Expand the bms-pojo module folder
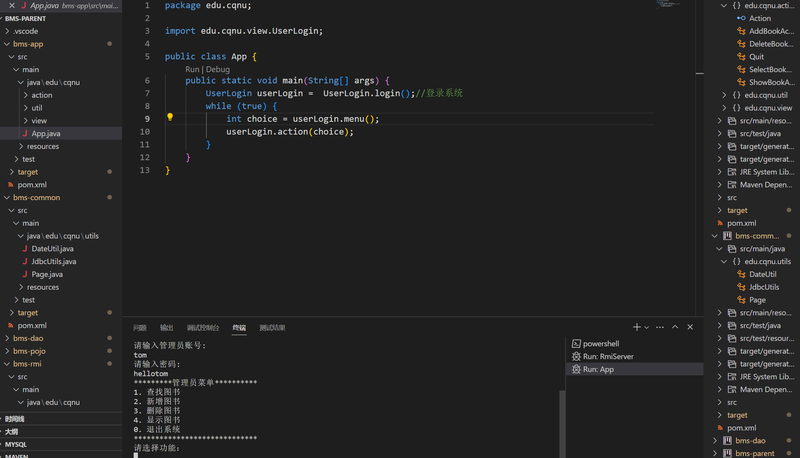 point(7,351)
